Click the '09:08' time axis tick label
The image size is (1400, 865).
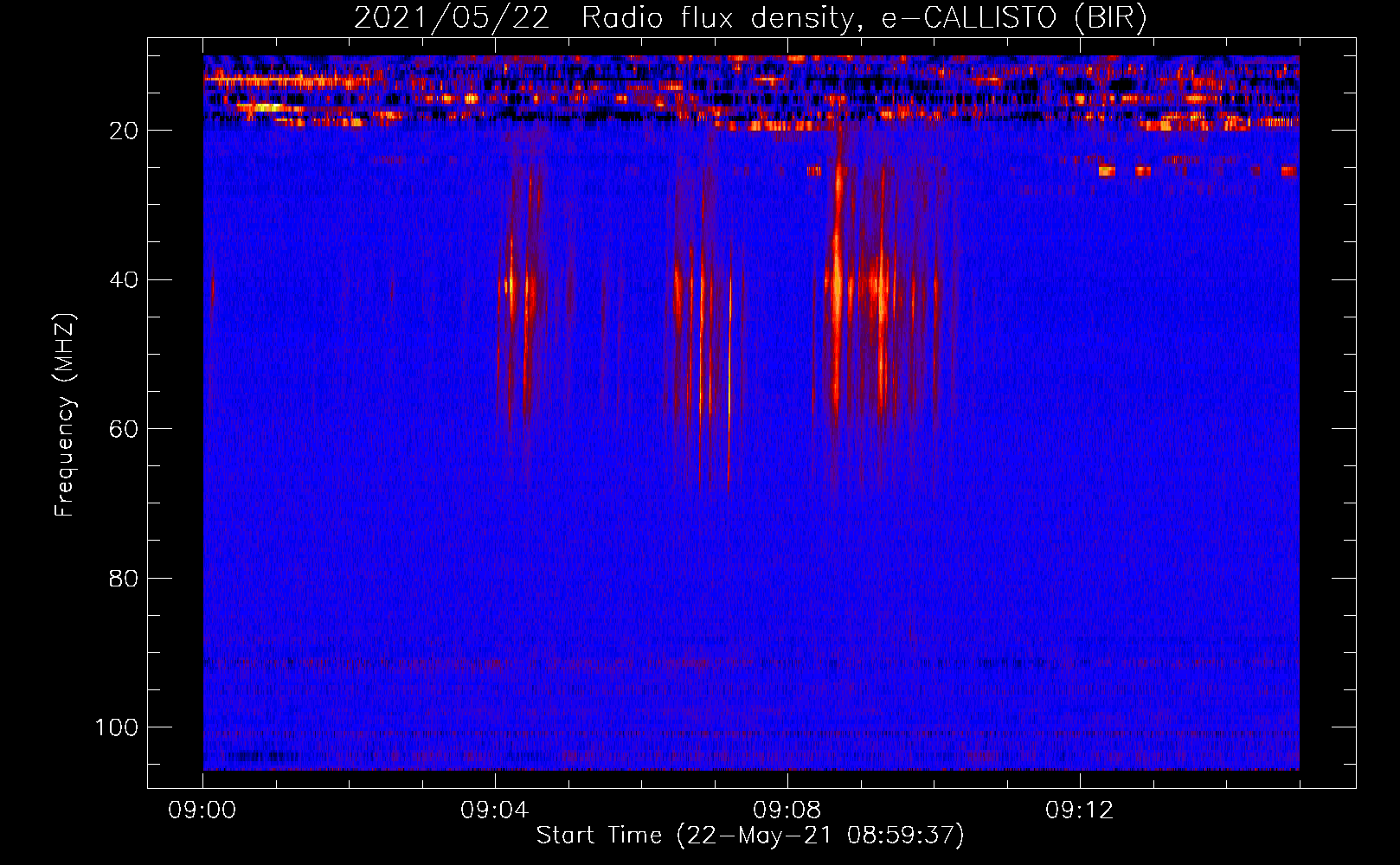click(x=787, y=811)
